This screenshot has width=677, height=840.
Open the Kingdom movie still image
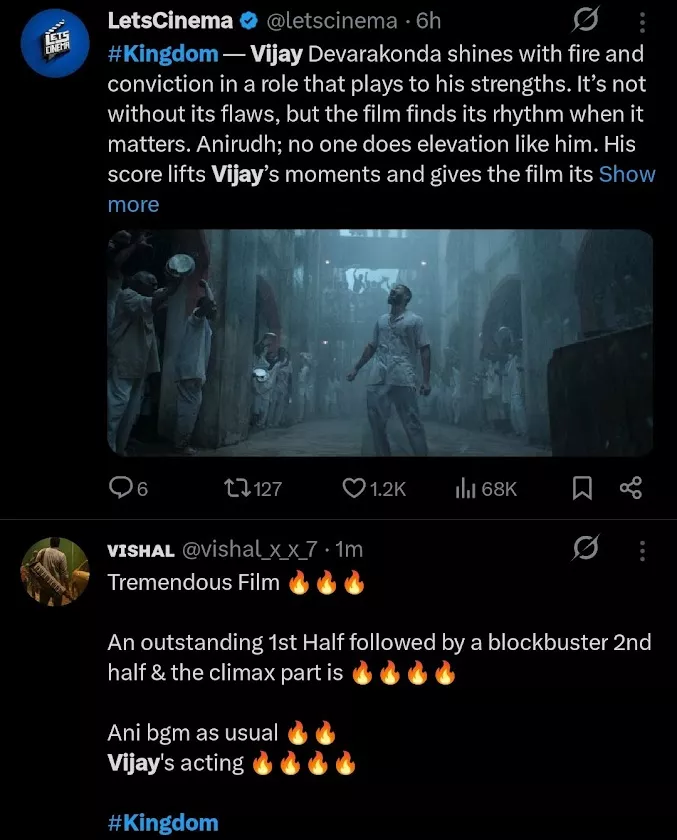click(x=380, y=343)
